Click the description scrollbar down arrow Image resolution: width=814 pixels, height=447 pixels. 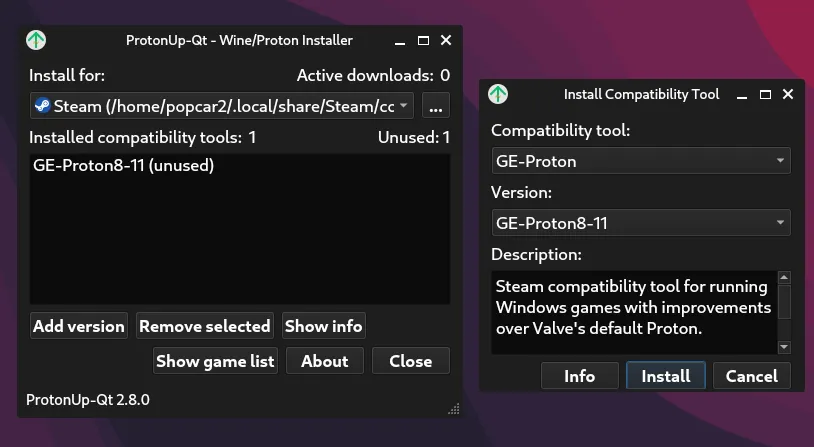784,347
